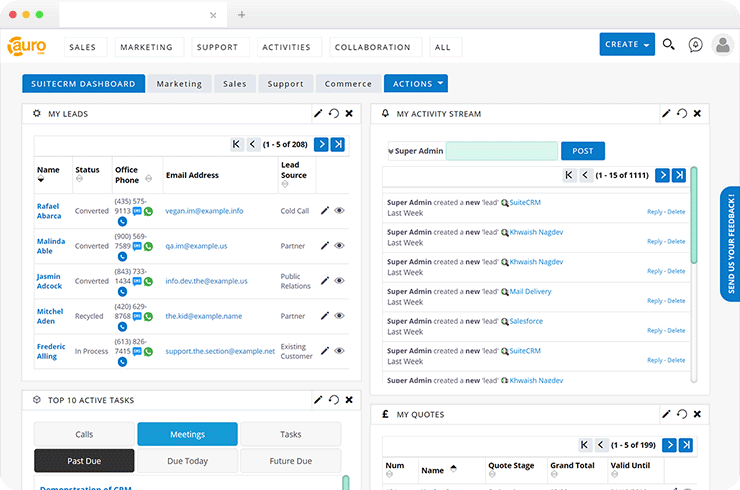Open the user profile avatar

(x=723, y=45)
